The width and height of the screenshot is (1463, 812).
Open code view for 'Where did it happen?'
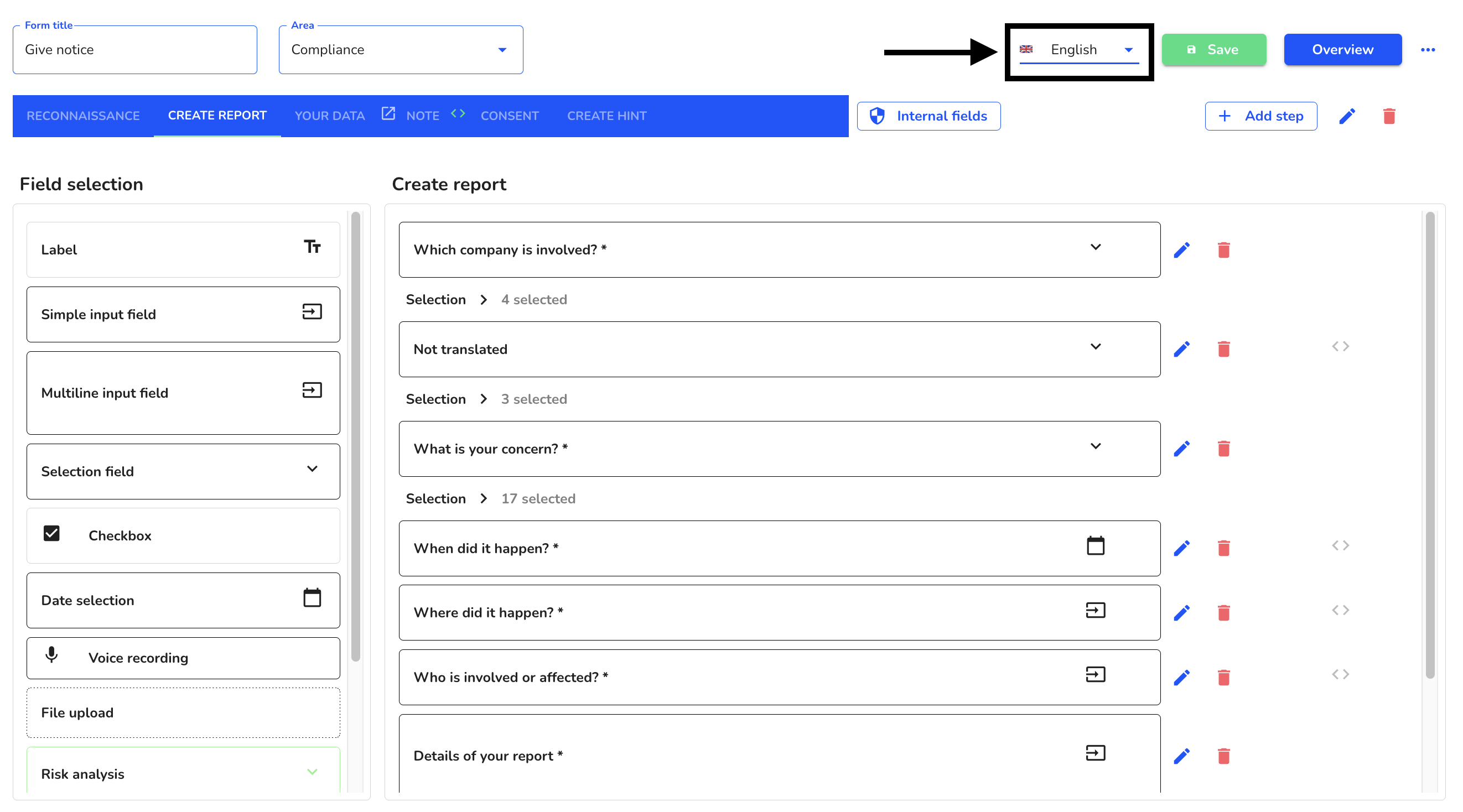(1340, 610)
